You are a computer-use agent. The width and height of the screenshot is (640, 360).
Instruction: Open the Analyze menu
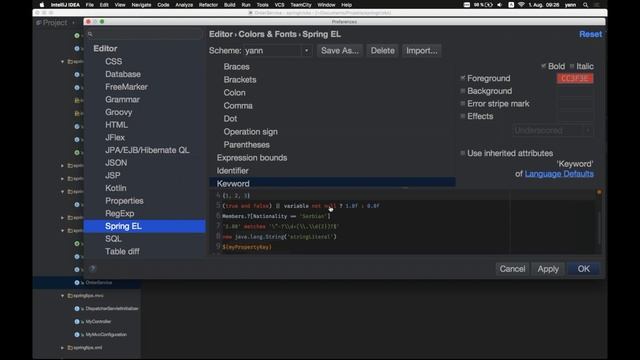click(x=184, y=5)
